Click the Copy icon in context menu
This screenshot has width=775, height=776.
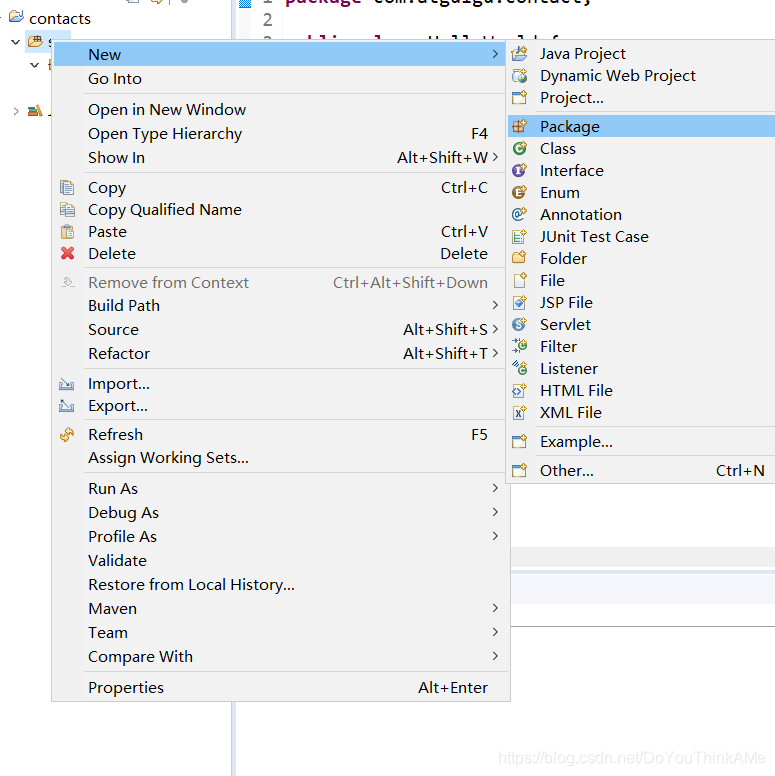tap(67, 188)
